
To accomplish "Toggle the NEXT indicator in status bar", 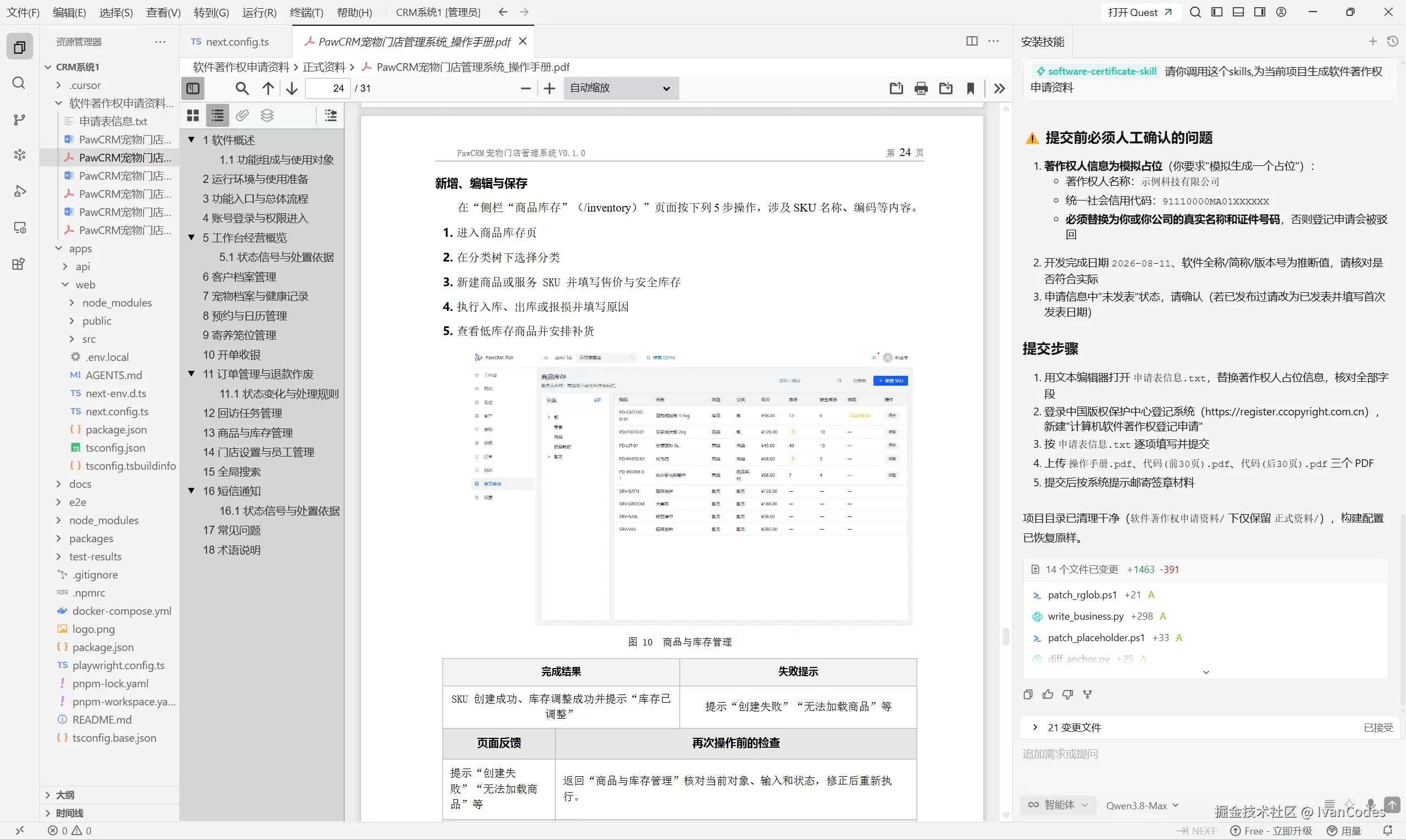I will (1197, 831).
